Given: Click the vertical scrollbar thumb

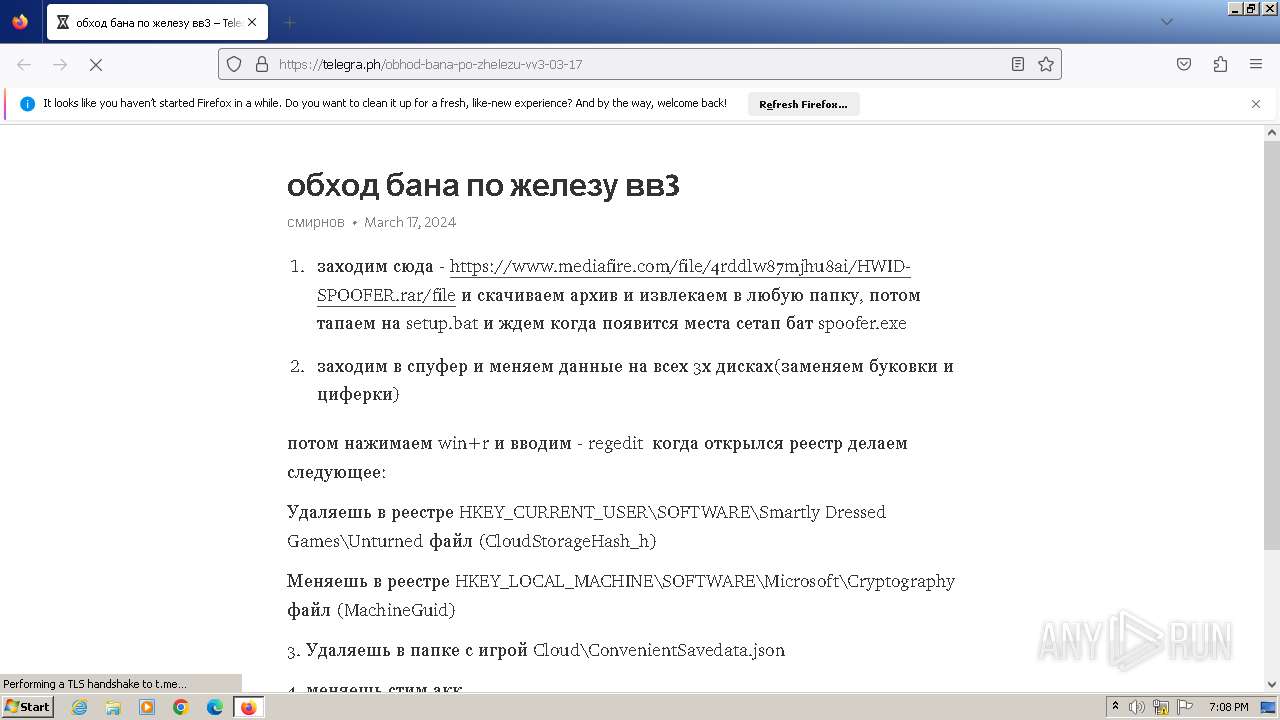Looking at the screenshot, I should (1272, 343).
